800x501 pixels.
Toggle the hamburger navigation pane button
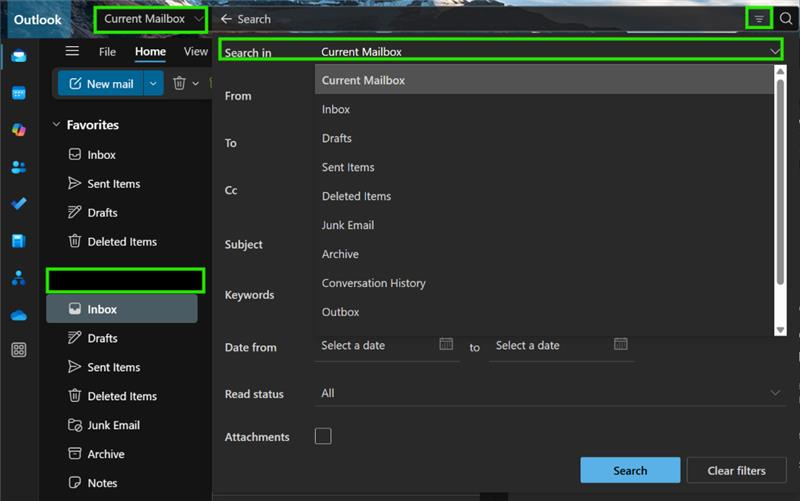72,51
